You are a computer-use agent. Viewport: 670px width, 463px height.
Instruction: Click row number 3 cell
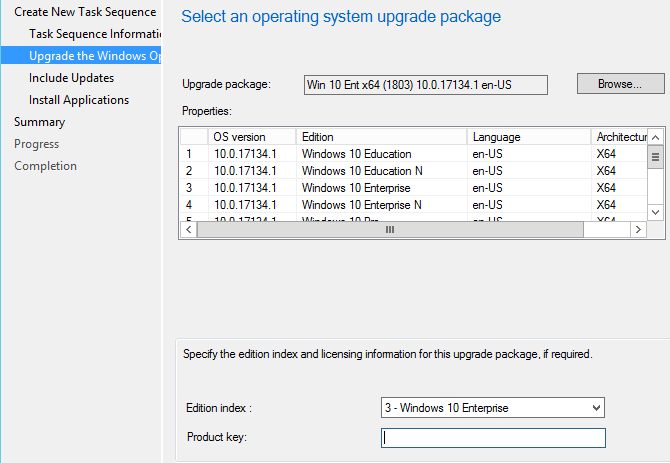(194, 188)
